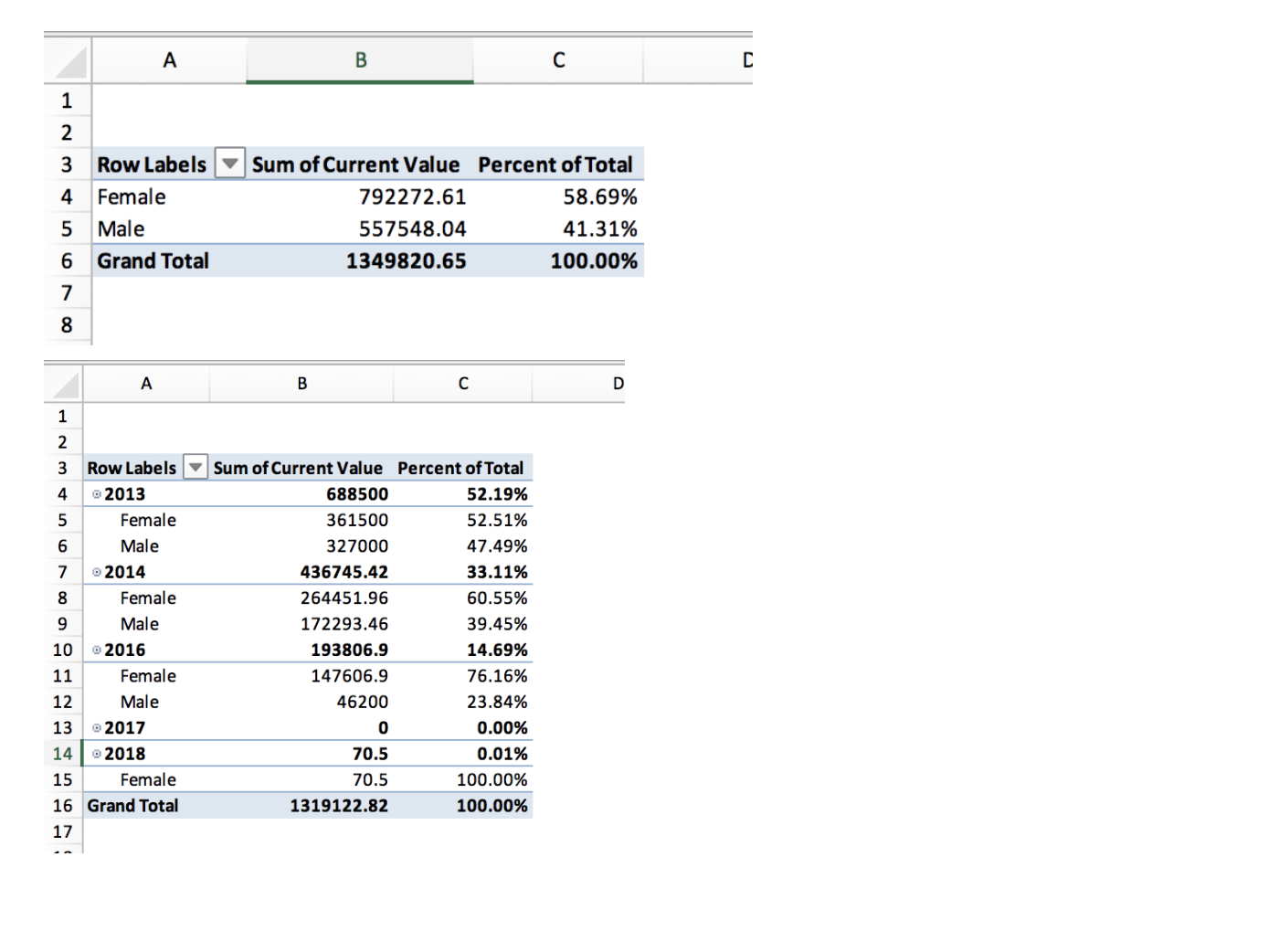Click the cell showing 172293.46

tap(301, 624)
